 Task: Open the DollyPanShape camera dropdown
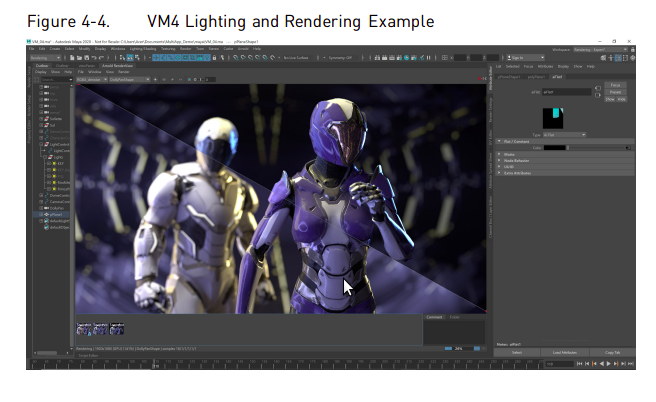129,79
